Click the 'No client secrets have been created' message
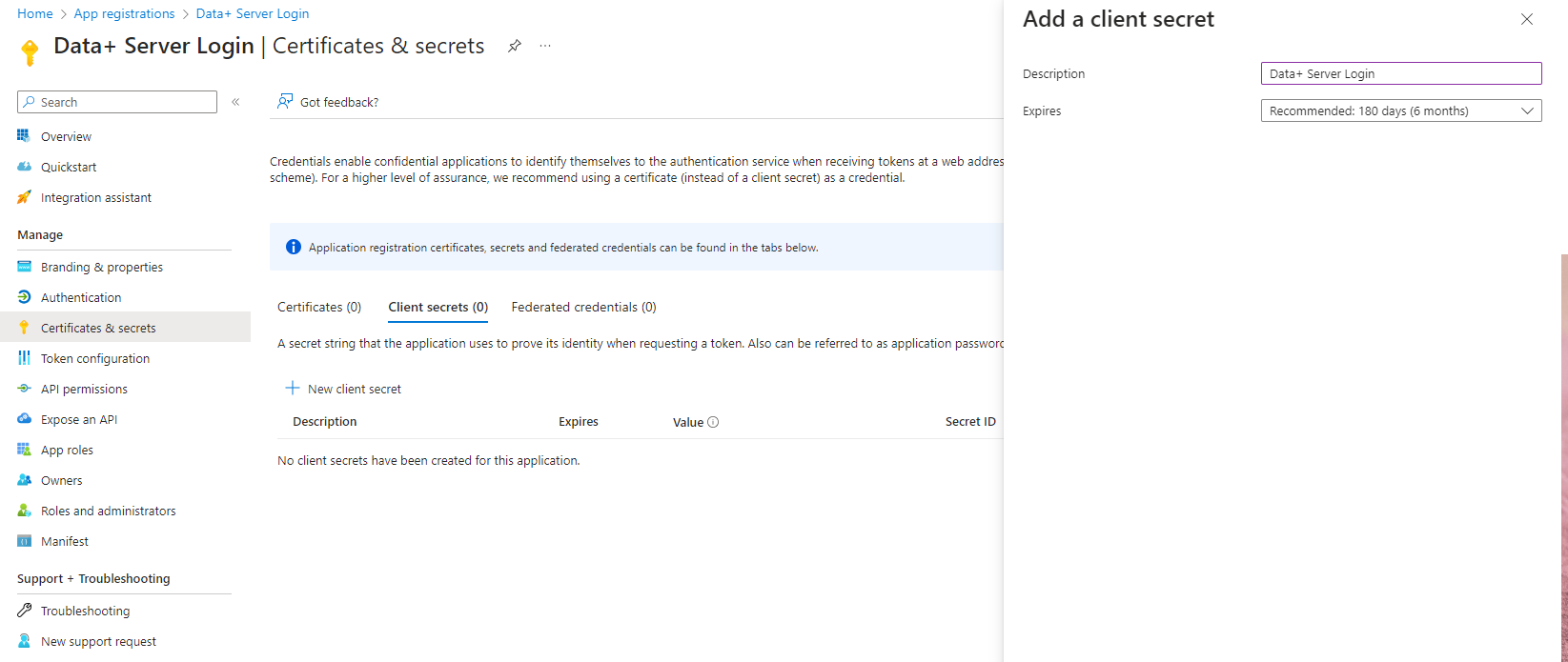This screenshot has height=662, width=1568. pyautogui.click(x=429, y=460)
